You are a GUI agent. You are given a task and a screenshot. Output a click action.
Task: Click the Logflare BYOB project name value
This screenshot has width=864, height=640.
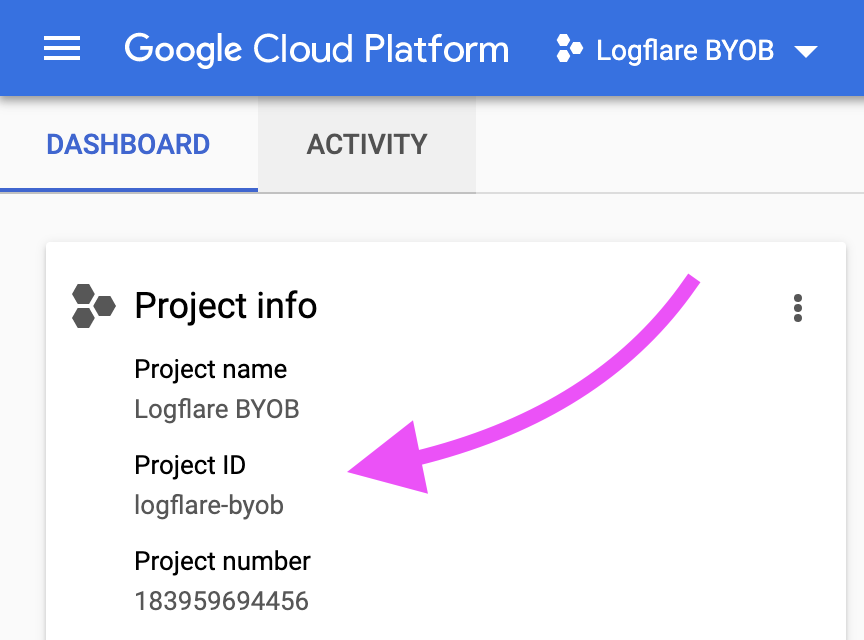tap(217, 410)
